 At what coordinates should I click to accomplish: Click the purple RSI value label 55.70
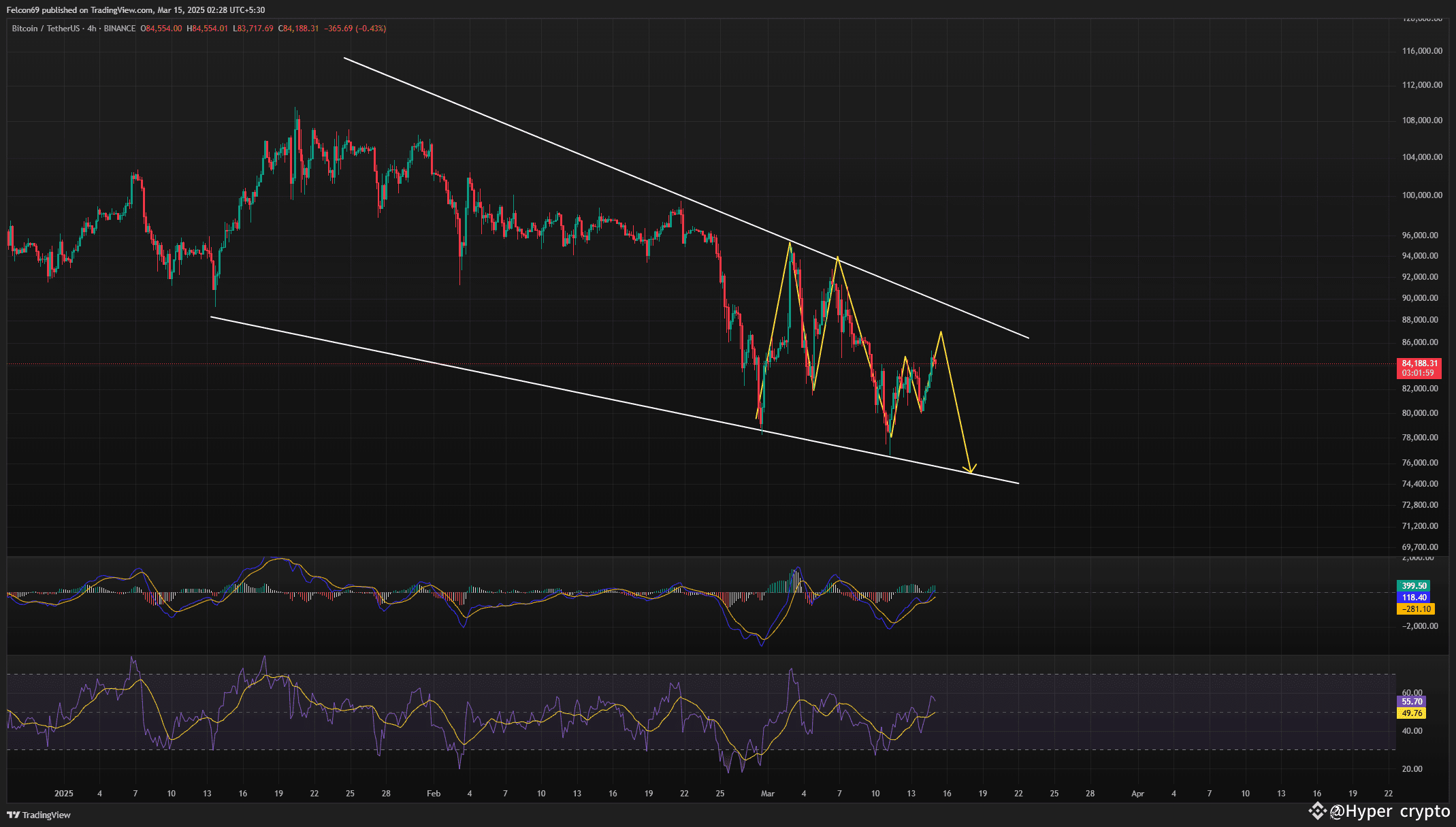pyautogui.click(x=1412, y=702)
